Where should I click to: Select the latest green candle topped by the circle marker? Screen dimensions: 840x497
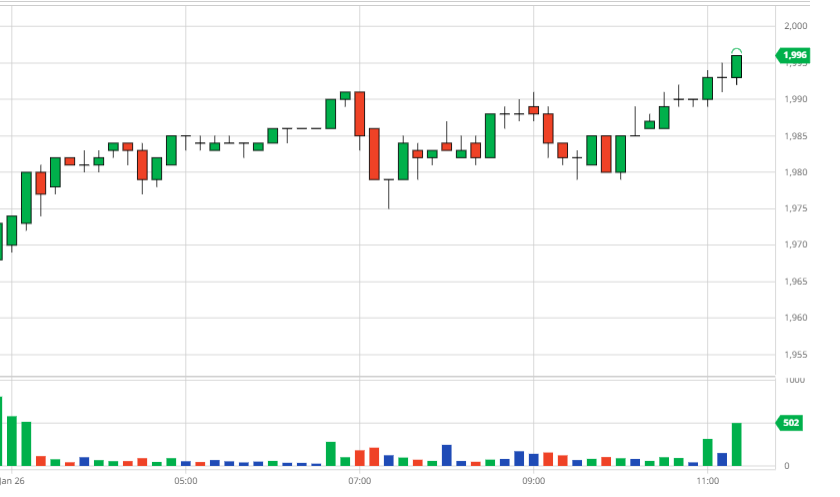click(x=737, y=66)
